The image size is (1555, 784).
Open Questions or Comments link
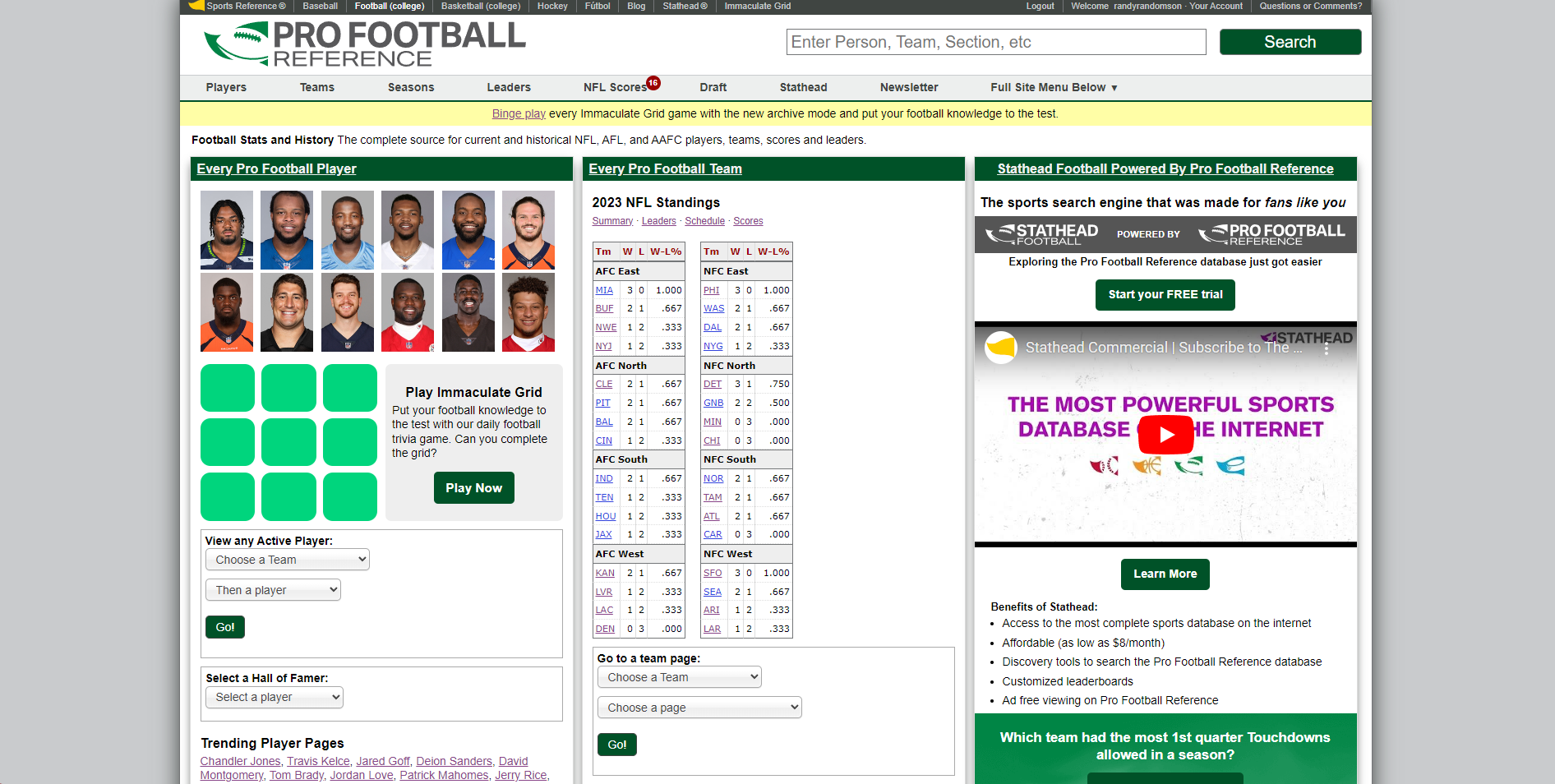point(1310,6)
